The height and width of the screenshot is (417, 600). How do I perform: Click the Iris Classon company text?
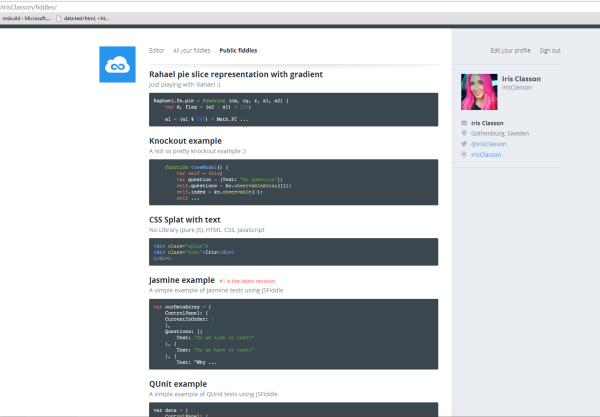(487, 123)
